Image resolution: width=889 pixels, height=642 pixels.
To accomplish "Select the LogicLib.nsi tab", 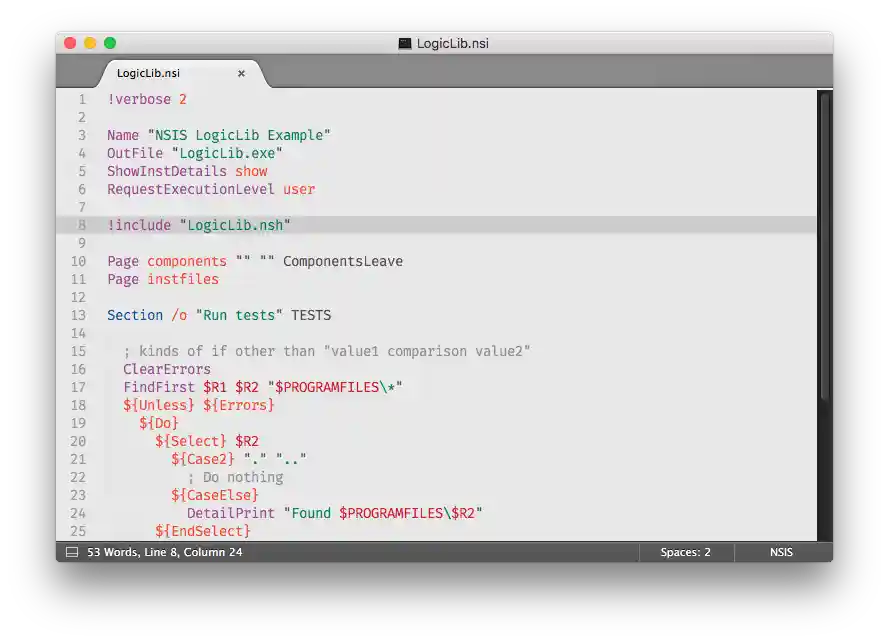I will tap(148, 72).
